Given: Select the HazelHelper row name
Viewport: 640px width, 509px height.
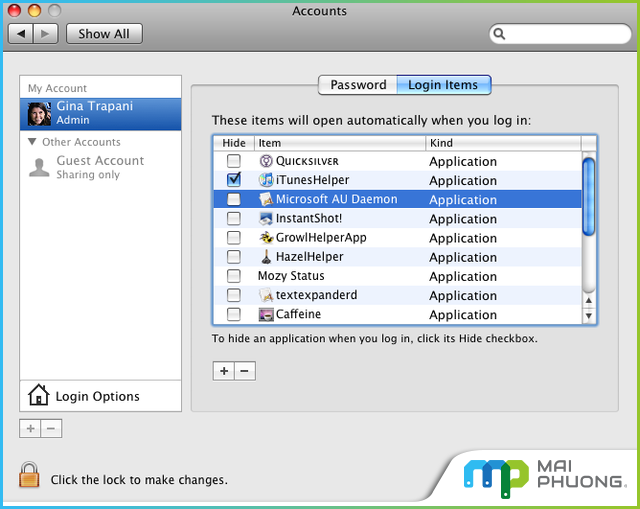Looking at the screenshot, I should 309,257.
